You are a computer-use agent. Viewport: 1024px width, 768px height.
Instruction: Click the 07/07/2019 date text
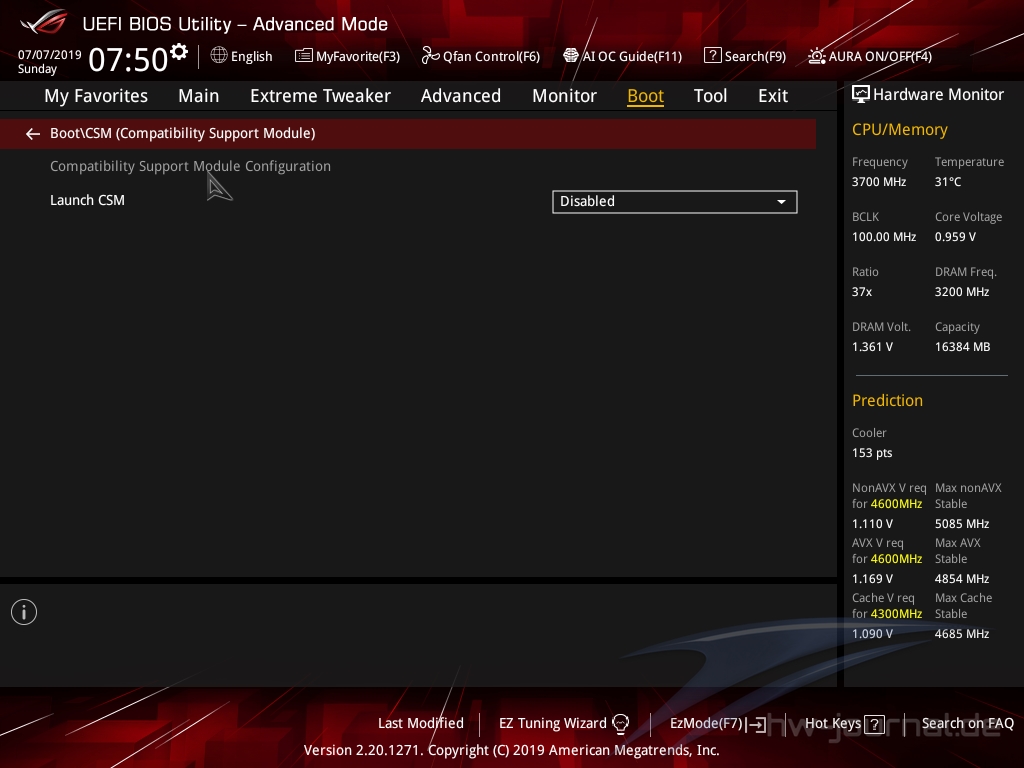click(50, 54)
